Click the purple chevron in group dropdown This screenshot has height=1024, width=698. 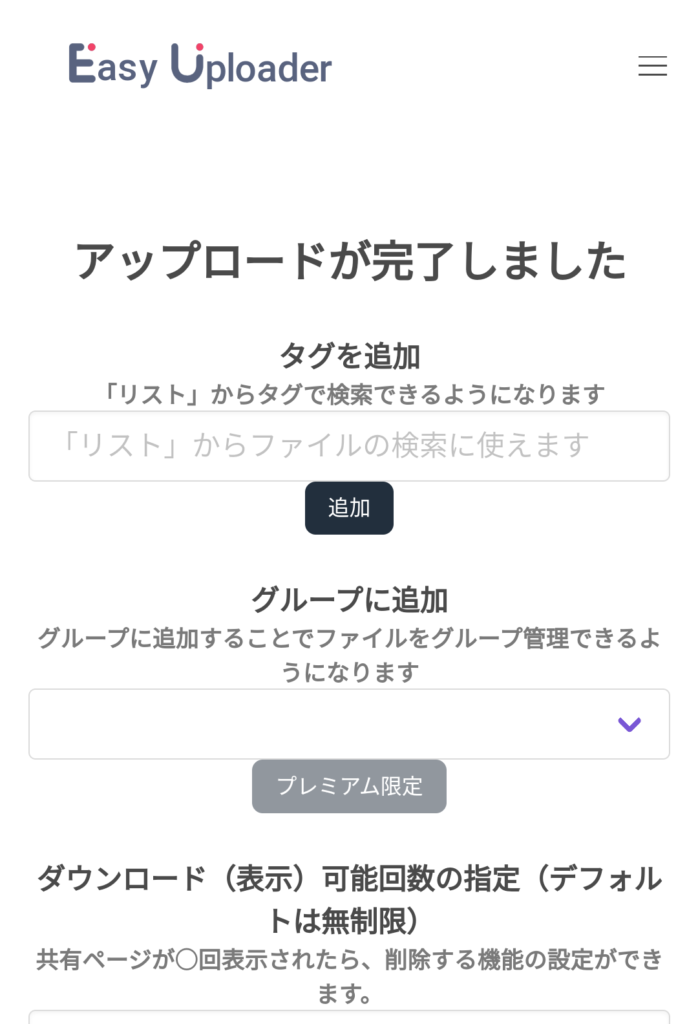tap(629, 724)
